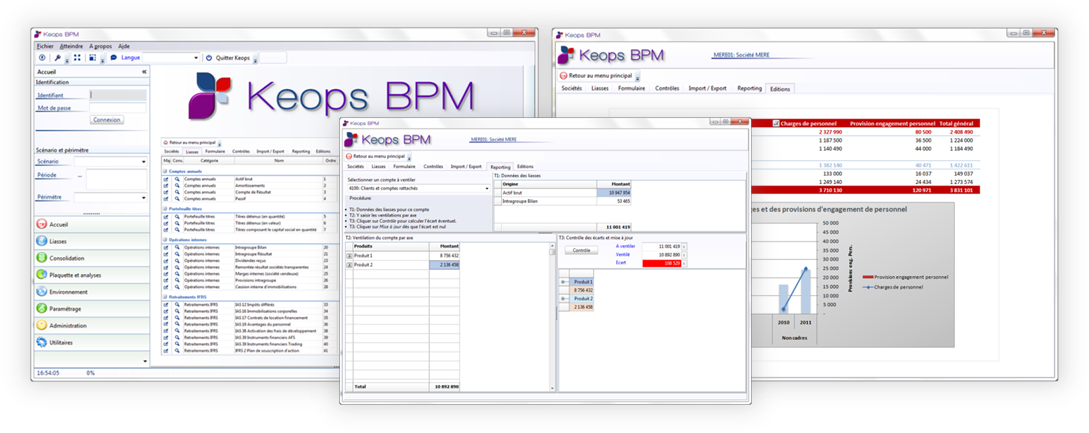Click the T2 grid vertical scrollbar
Viewport: 1089px width, 433px height.
(553, 316)
